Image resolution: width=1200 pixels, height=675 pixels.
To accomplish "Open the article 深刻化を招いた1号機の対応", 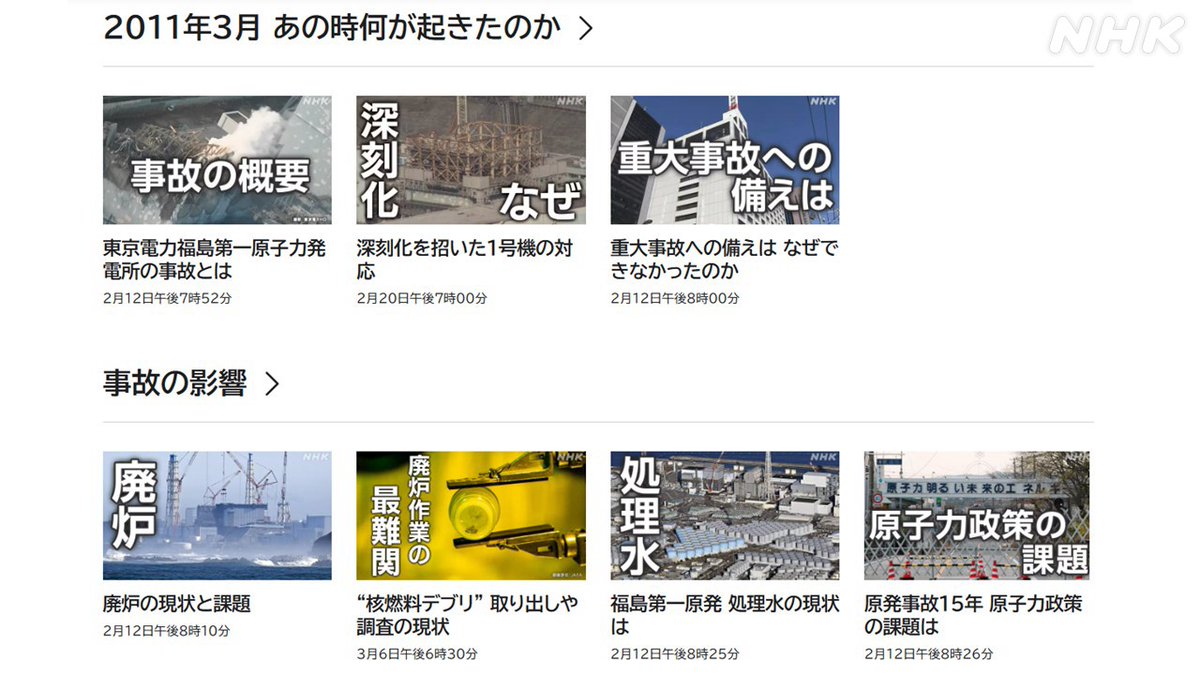I will [467, 258].
